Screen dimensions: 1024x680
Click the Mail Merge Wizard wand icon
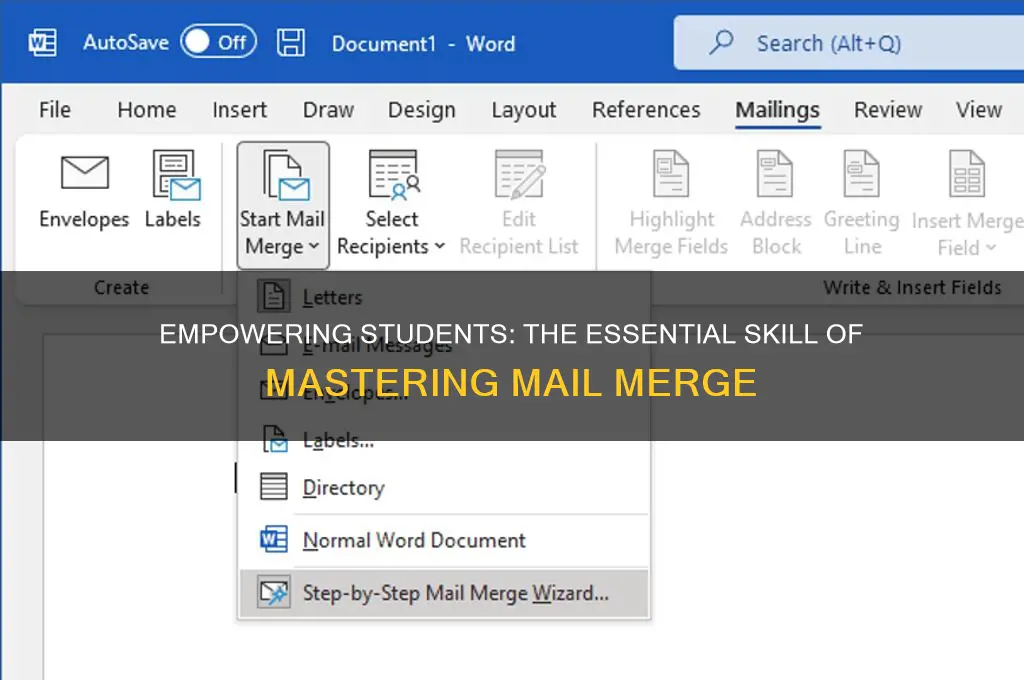point(274,592)
